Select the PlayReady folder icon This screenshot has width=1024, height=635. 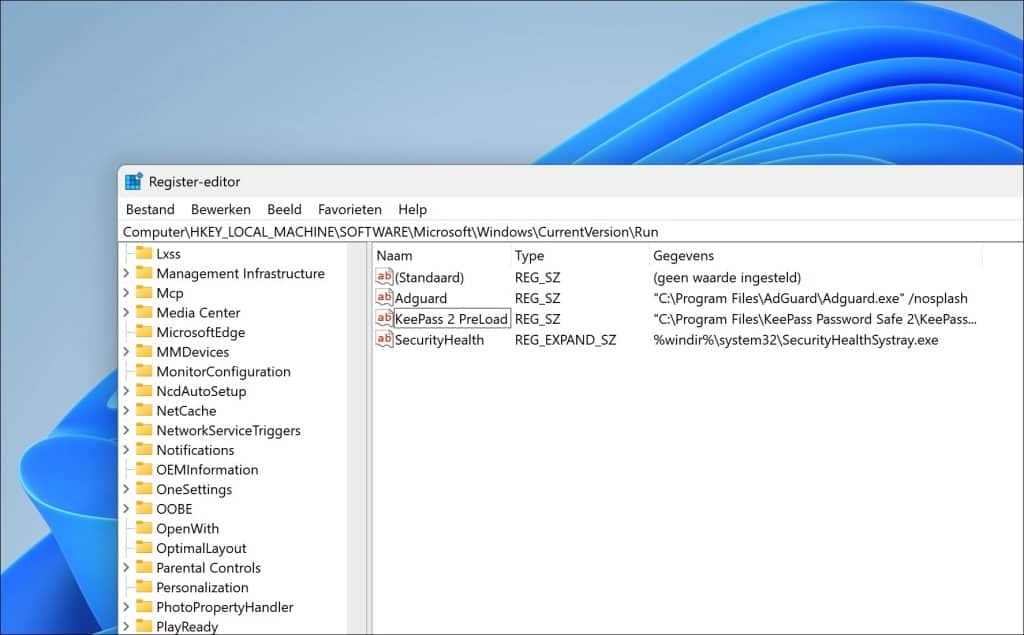pyautogui.click(x=143, y=626)
